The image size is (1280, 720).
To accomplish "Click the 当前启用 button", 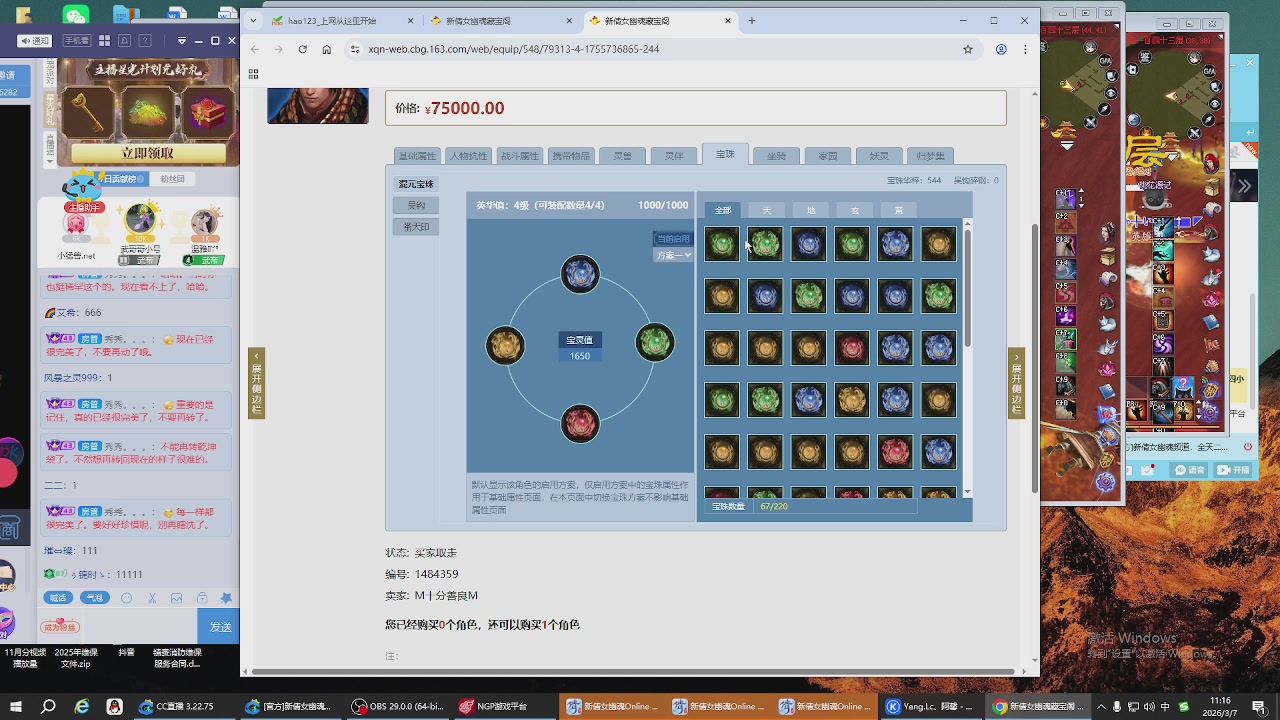I will click(x=673, y=239).
